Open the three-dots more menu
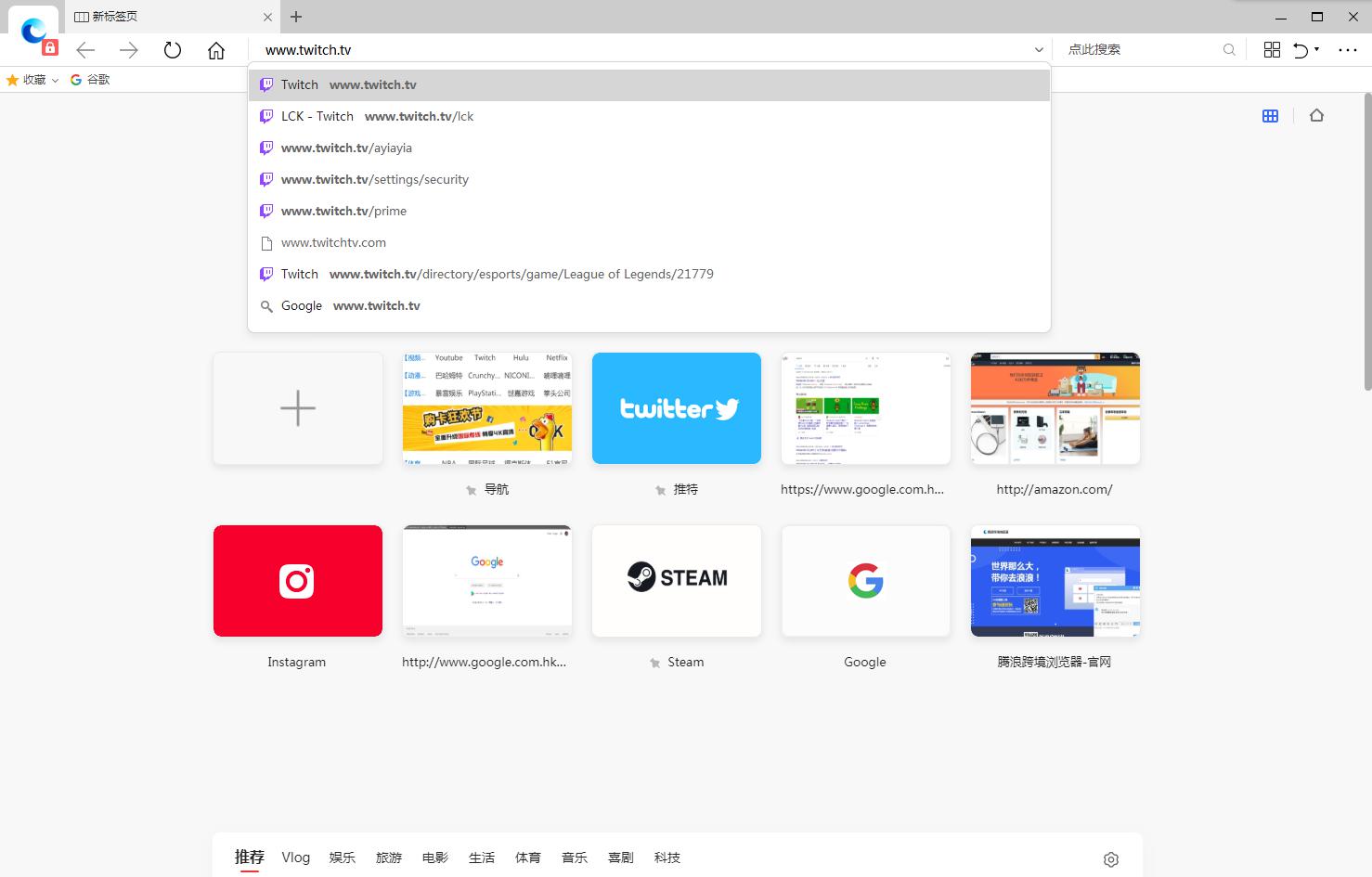The image size is (1372, 877). (1348, 50)
